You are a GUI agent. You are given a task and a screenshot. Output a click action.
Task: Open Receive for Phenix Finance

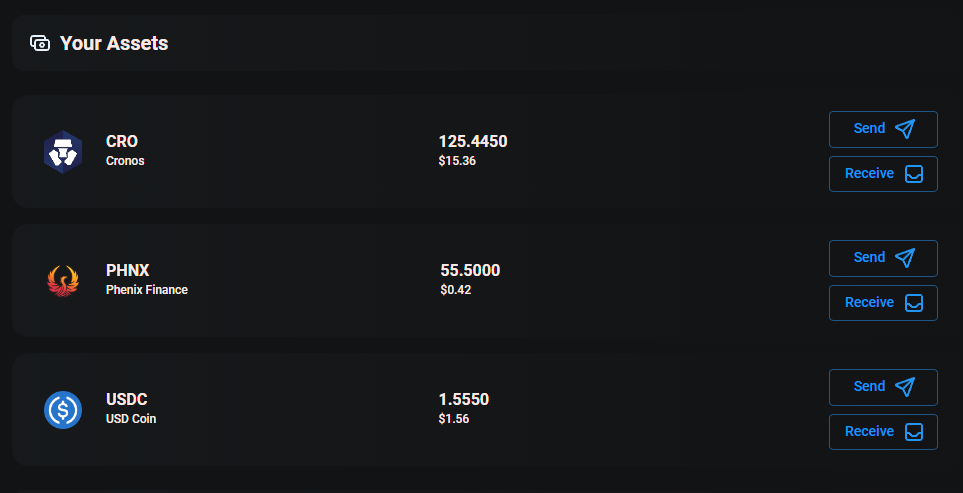pos(883,303)
